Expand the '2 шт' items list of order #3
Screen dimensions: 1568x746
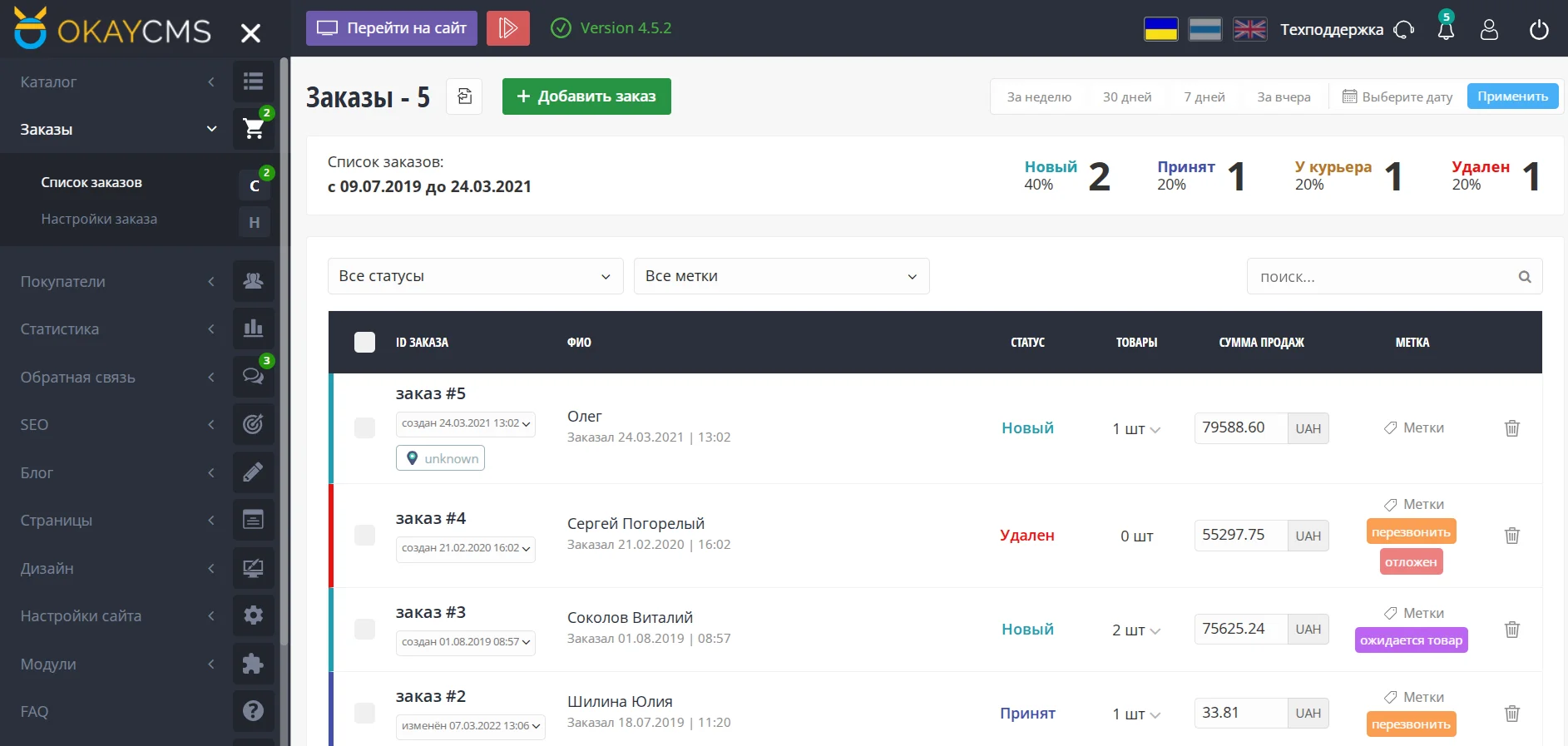[x=1136, y=630]
